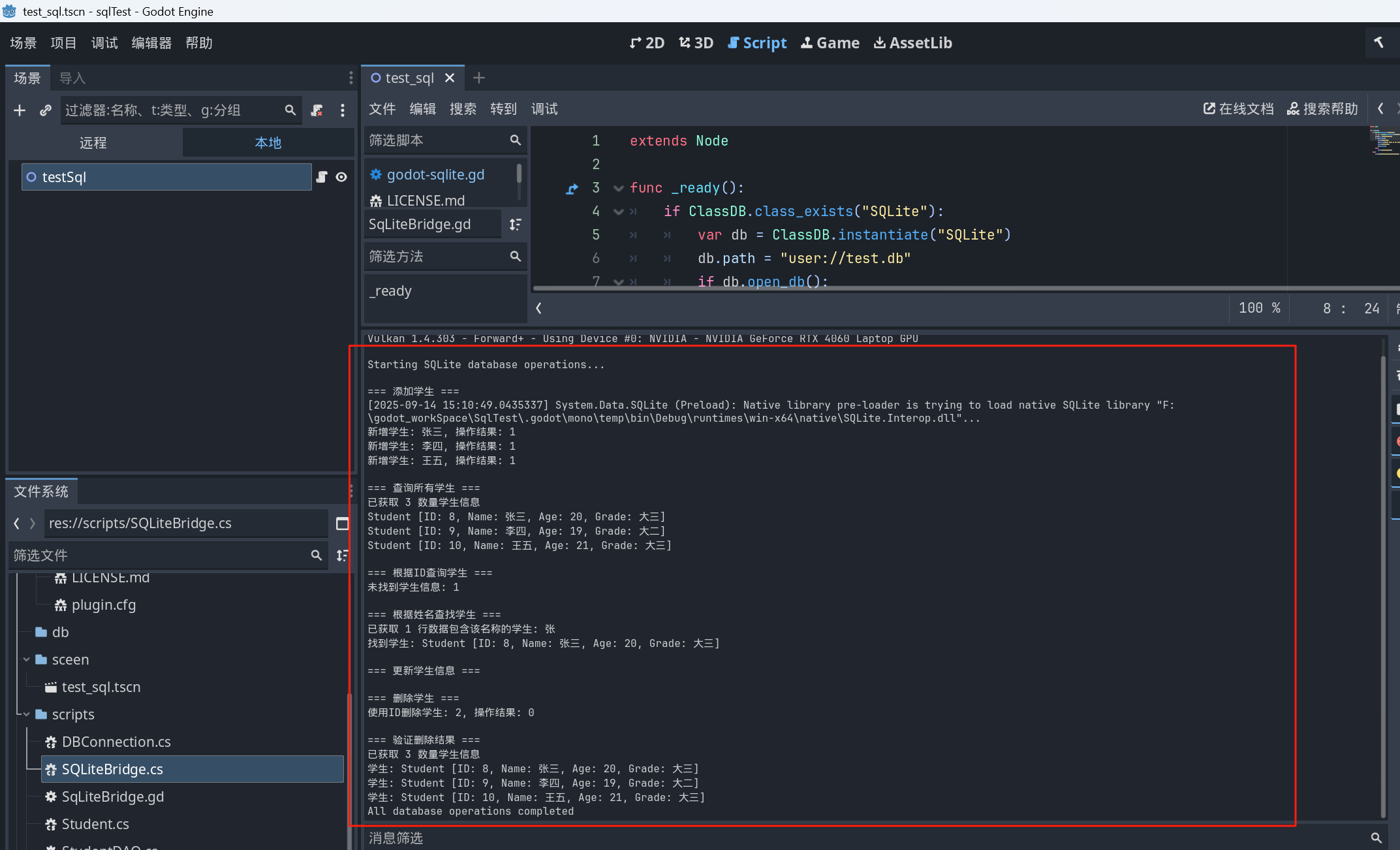Open the script editor 搜索 menu
This screenshot has height=850, width=1400.
click(x=463, y=109)
